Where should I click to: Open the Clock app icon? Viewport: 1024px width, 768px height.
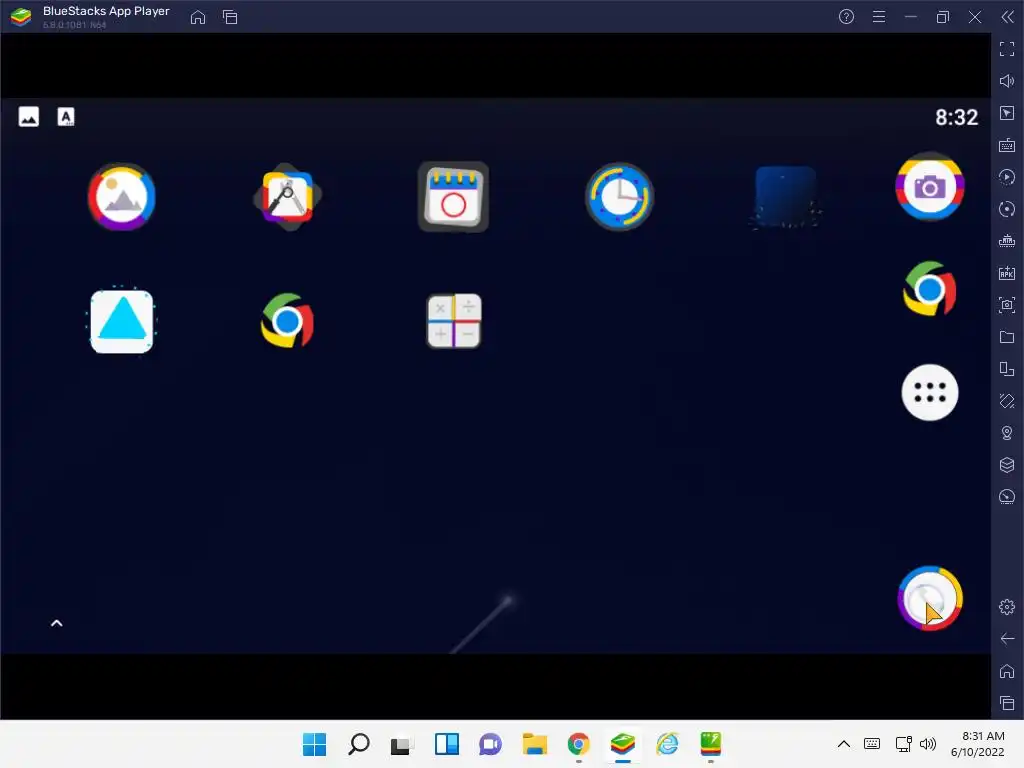pyautogui.click(x=619, y=197)
